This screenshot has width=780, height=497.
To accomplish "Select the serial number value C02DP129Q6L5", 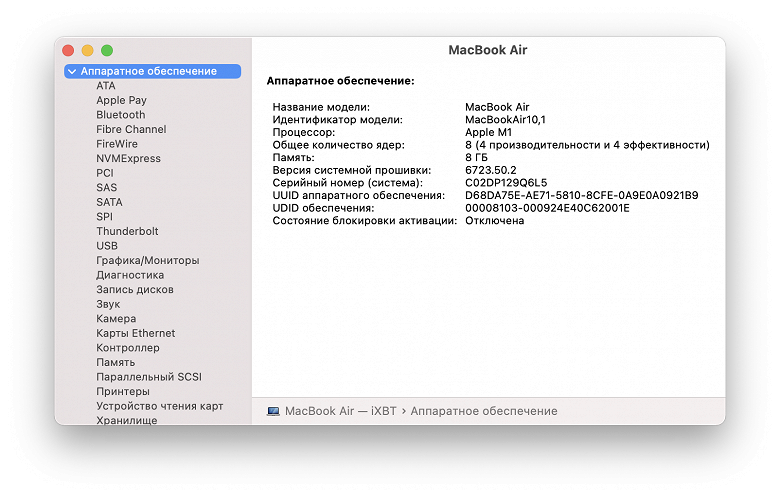I will [x=506, y=183].
